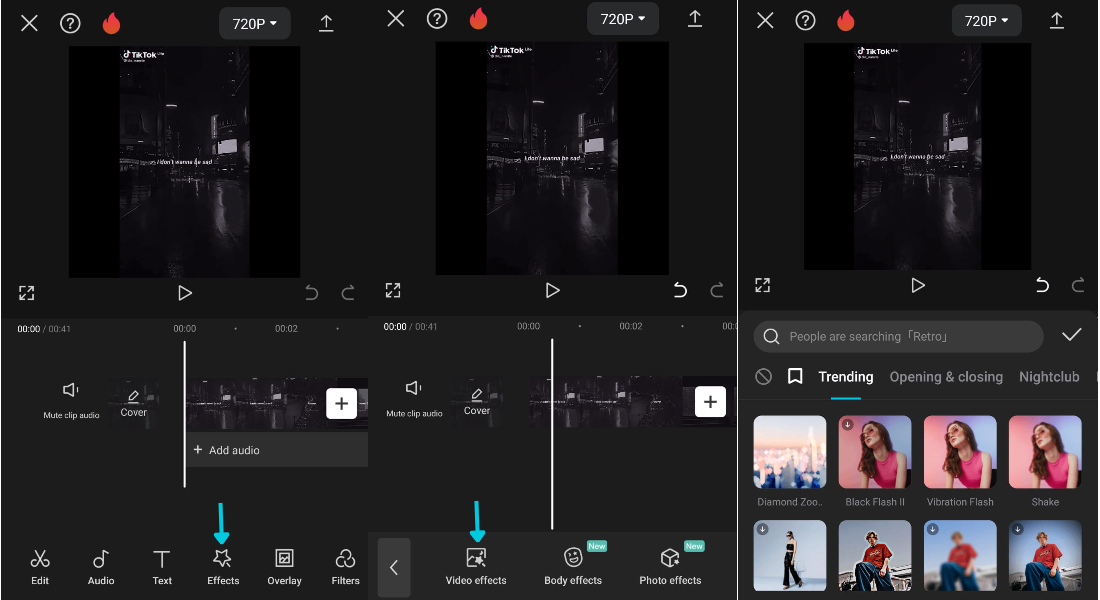This screenshot has width=1100, height=600.
Task: Select the Diamond Zoom effect thumbnail
Action: tap(790, 452)
